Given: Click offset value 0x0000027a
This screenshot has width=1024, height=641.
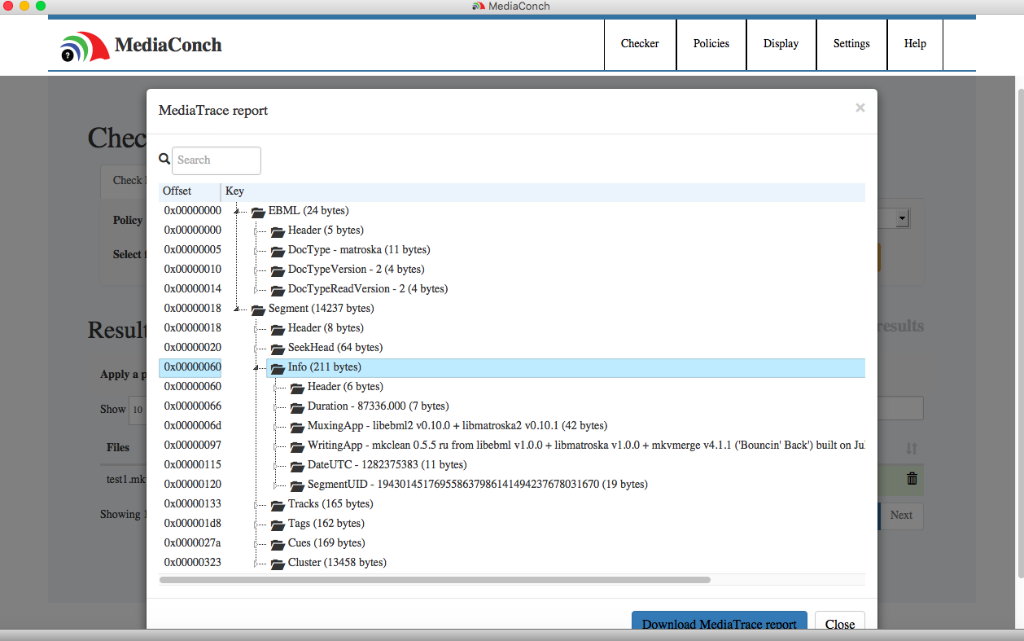Looking at the screenshot, I should point(193,542).
